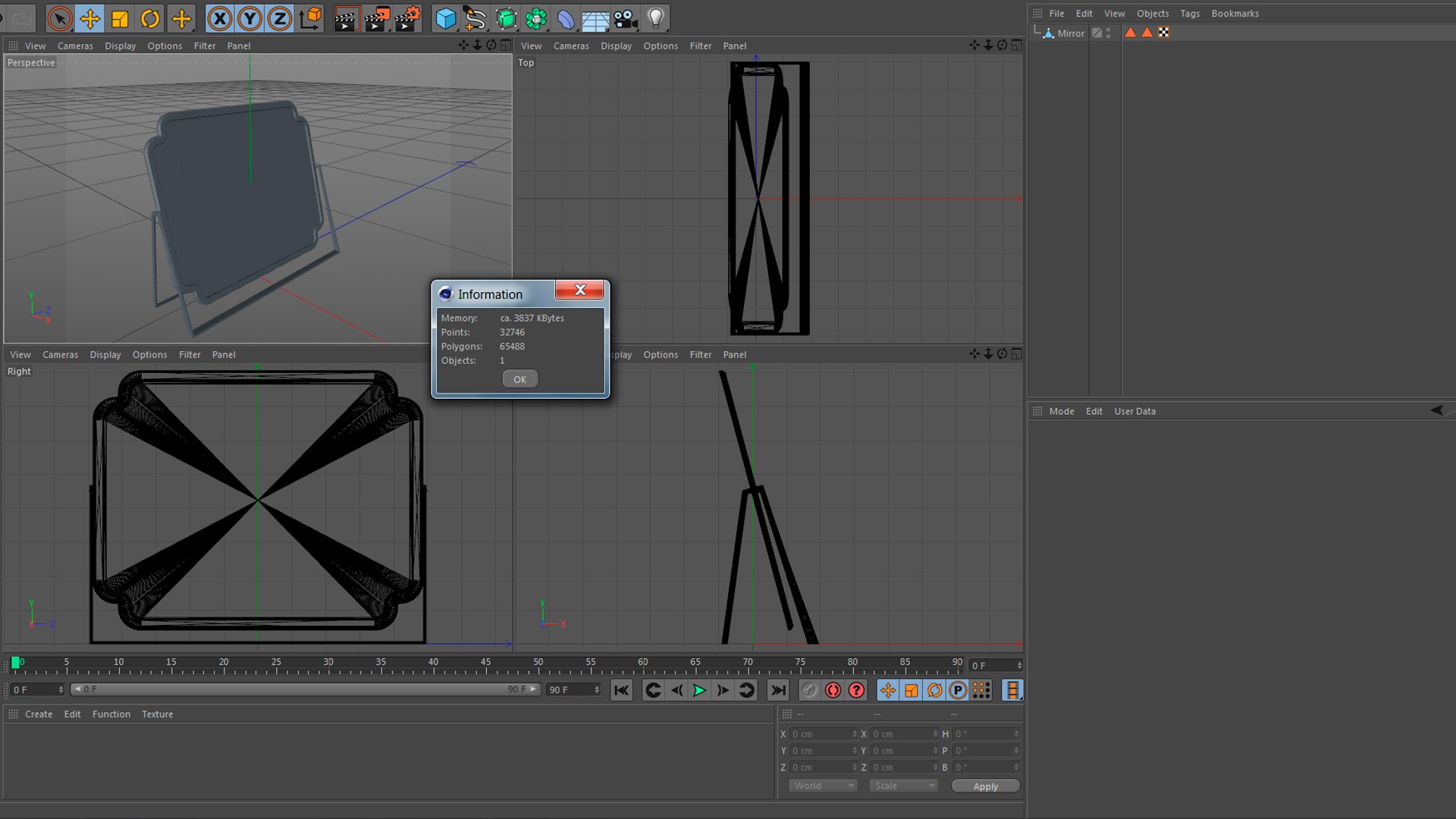Open the Objects menu in Object Manager
The width and height of the screenshot is (1456, 819).
1153,13
